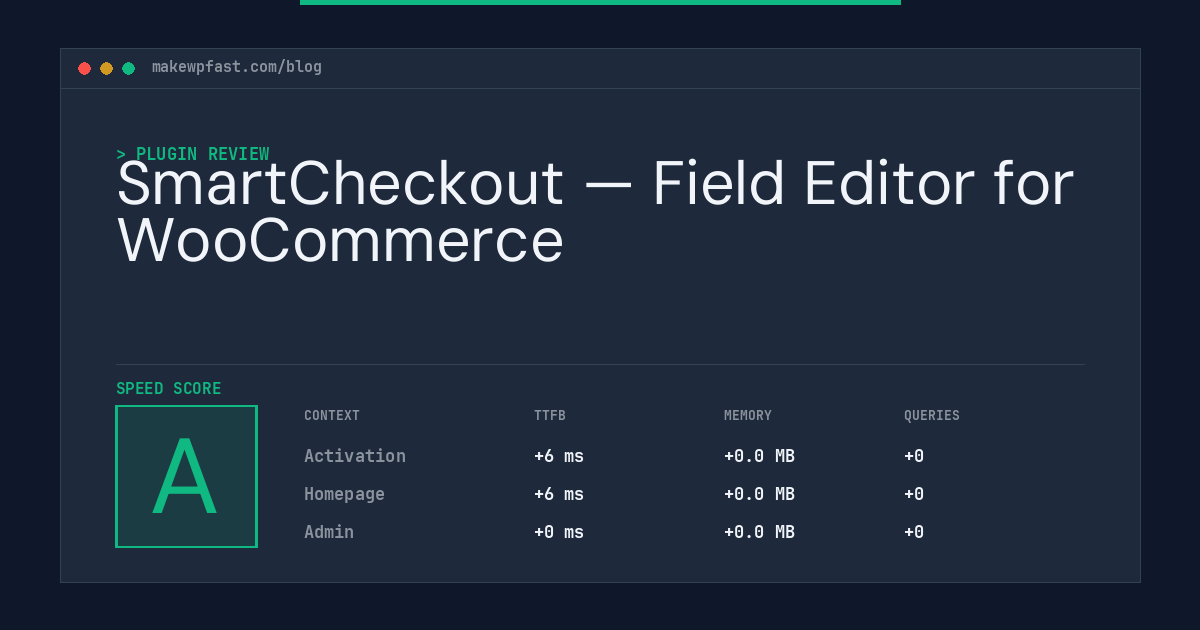This screenshot has width=1200, height=630.
Task: Click the grade A score box
Action: pyautogui.click(x=186, y=476)
